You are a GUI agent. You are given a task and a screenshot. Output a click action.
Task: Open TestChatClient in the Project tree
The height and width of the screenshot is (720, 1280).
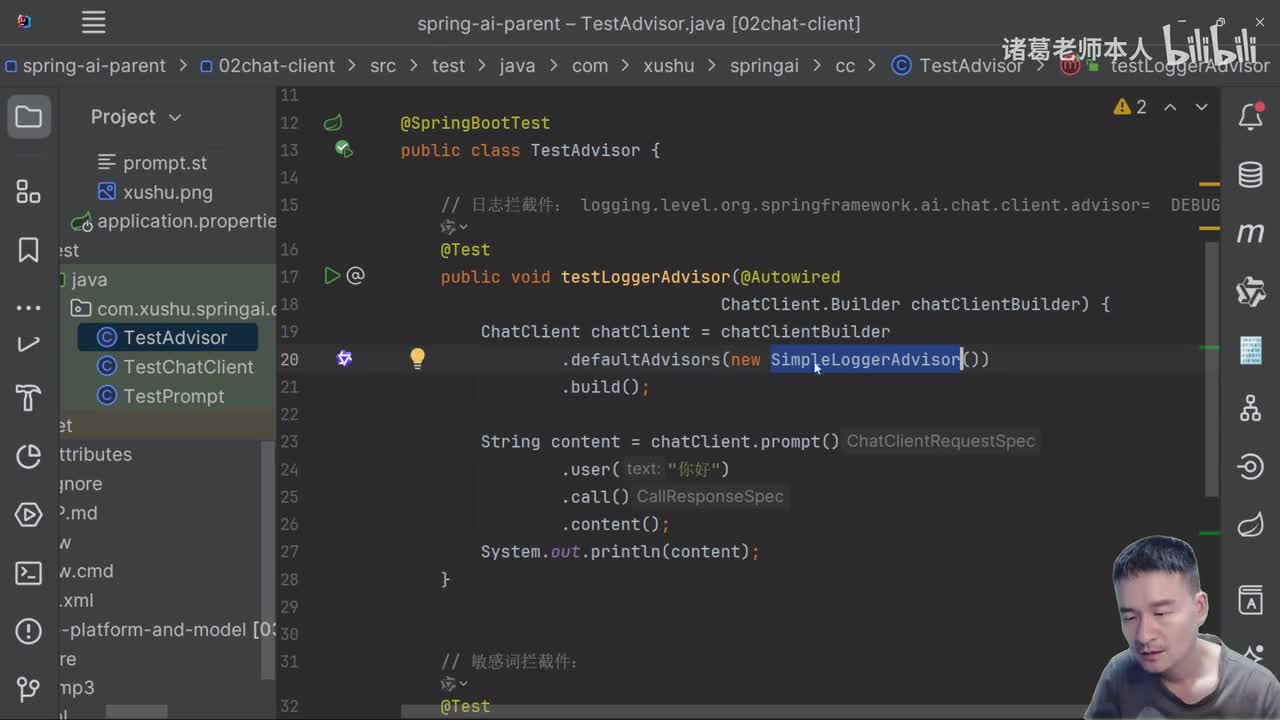[x=175, y=367]
